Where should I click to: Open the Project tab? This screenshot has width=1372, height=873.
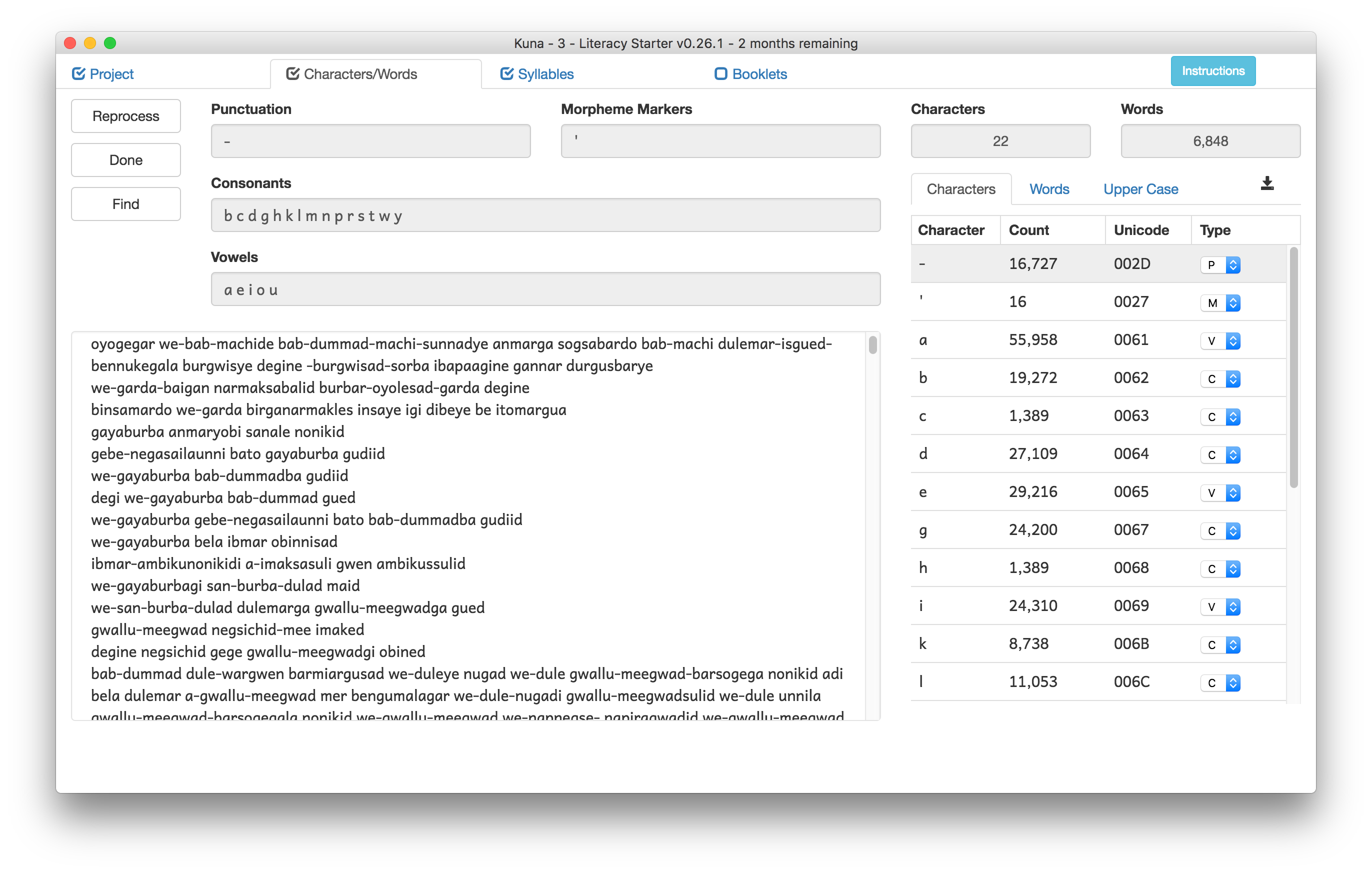(103, 74)
